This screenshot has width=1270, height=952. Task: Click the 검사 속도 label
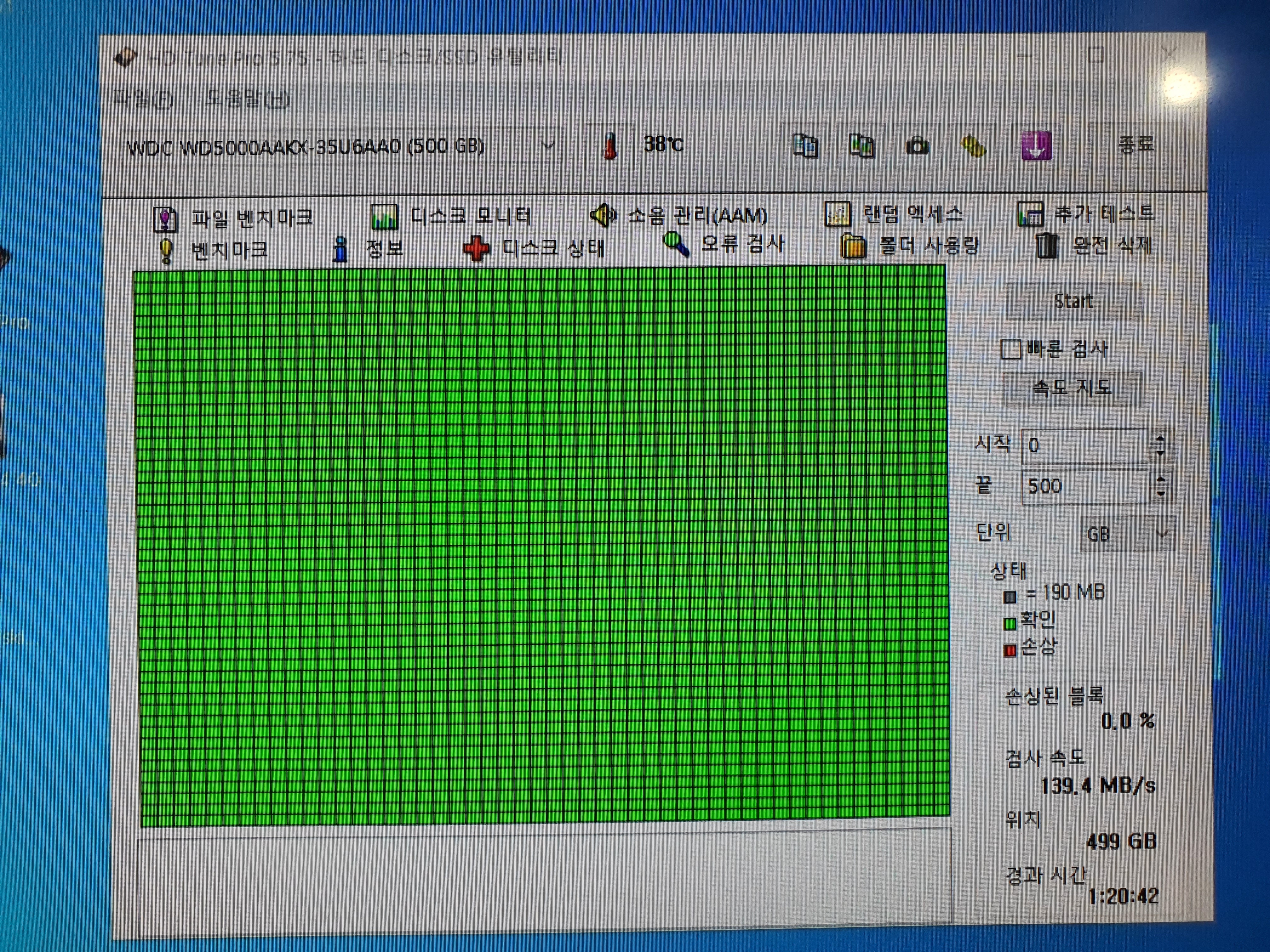(1045, 759)
